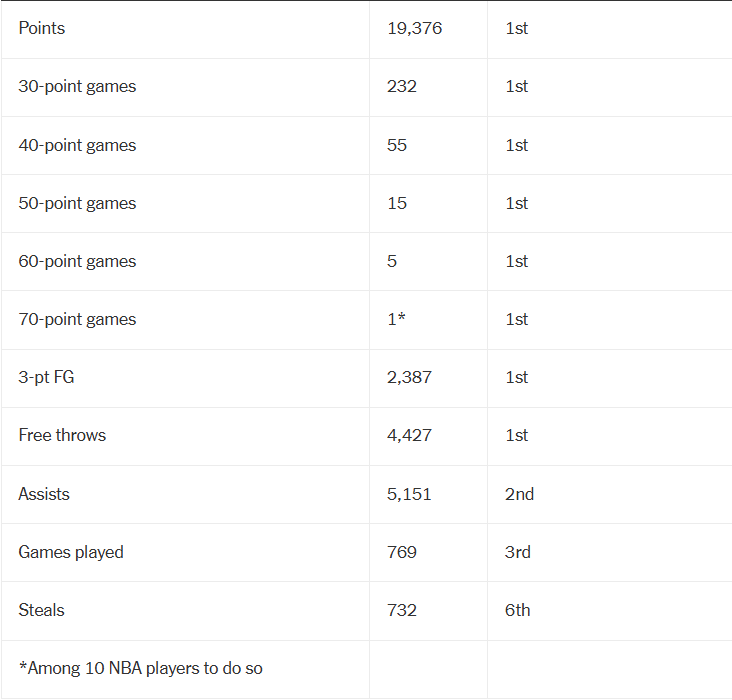This screenshot has width=732, height=700.
Task: Click the 3rd rank for Games played
Action: click(x=517, y=552)
